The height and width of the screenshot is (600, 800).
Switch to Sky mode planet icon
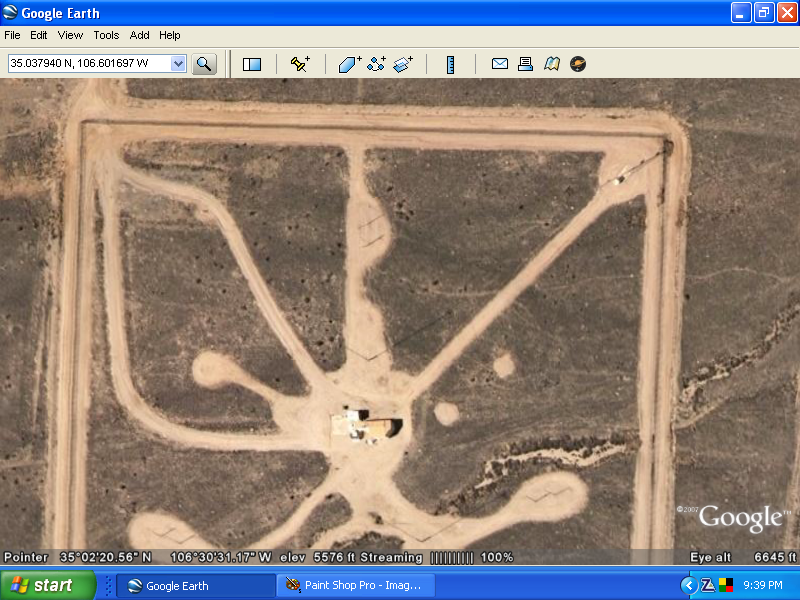pyautogui.click(x=578, y=64)
